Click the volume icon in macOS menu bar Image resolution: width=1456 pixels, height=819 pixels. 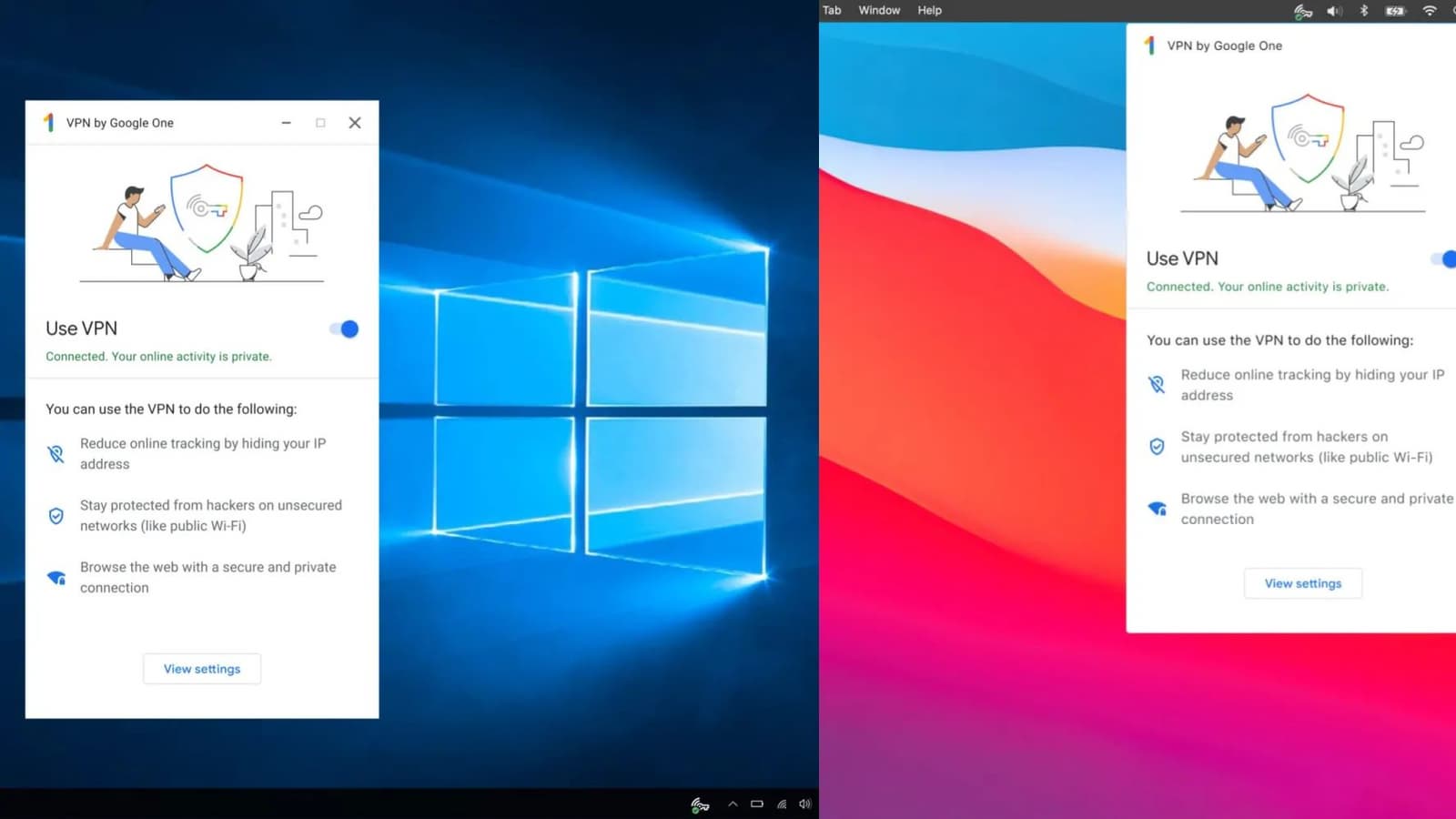(x=1335, y=11)
